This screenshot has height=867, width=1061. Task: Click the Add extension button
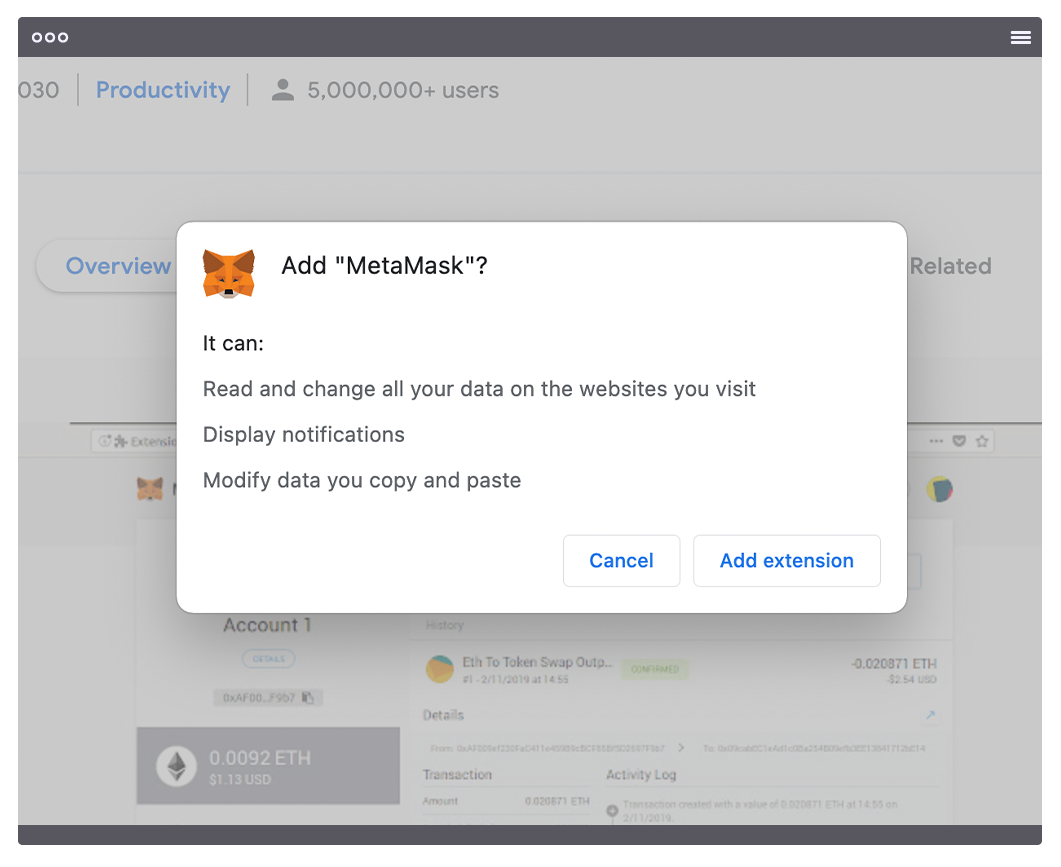pyautogui.click(x=786, y=560)
